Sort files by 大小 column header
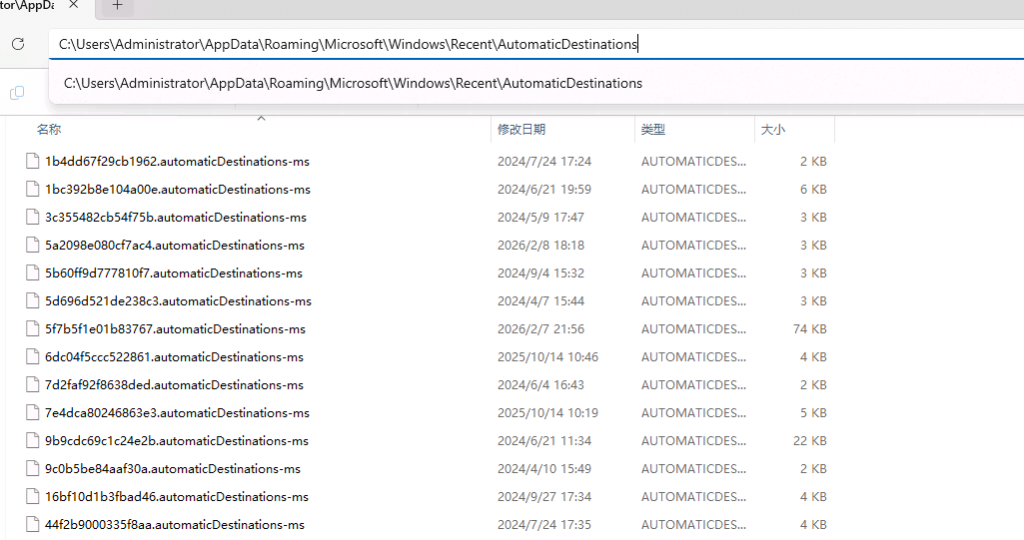Image resolution: width=1024 pixels, height=540 pixels. click(x=773, y=130)
